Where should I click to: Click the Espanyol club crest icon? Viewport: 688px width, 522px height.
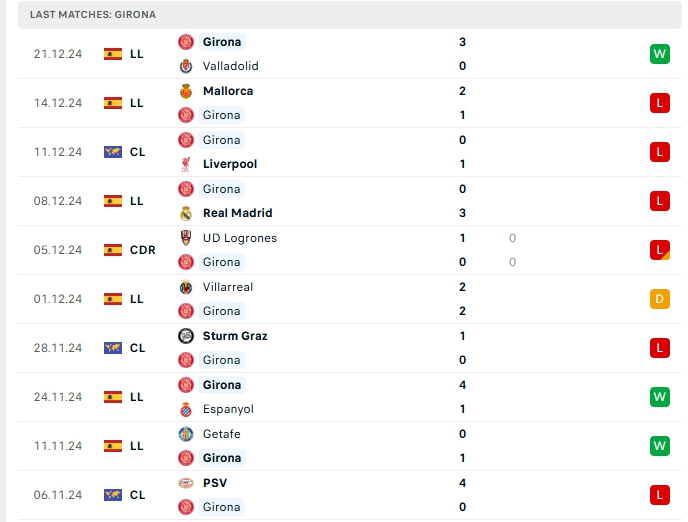(x=185, y=409)
